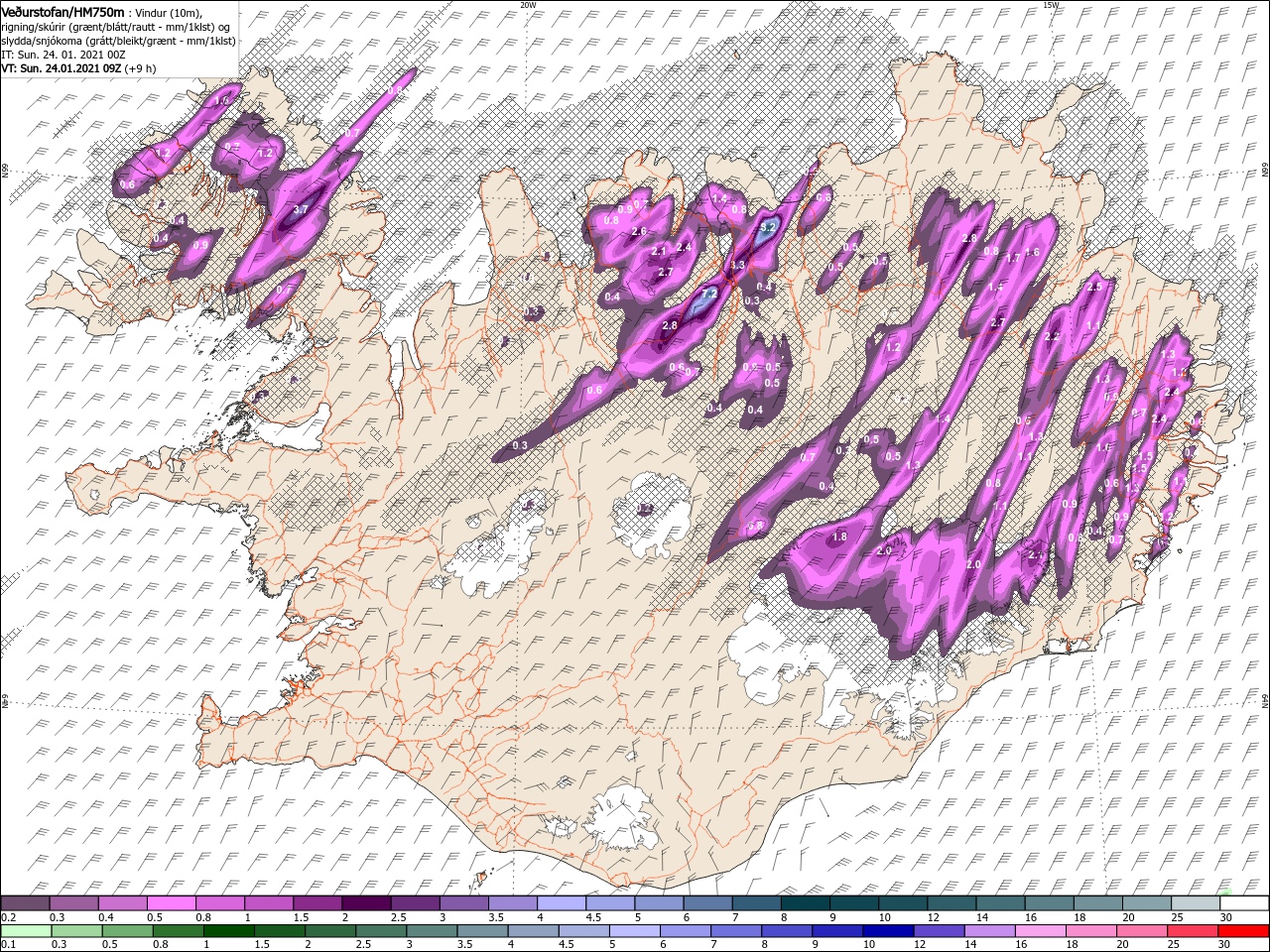Click the '20W' longitude label

528,5
